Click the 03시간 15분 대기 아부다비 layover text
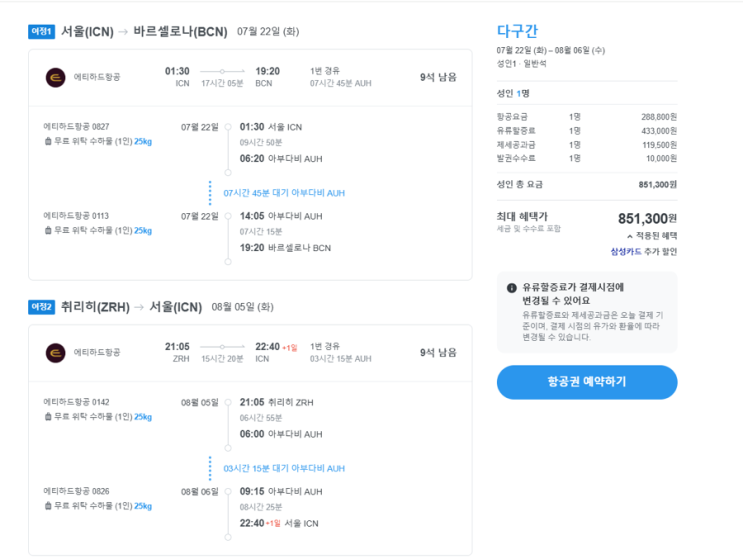This screenshot has width=743, height=559. coord(284,468)
